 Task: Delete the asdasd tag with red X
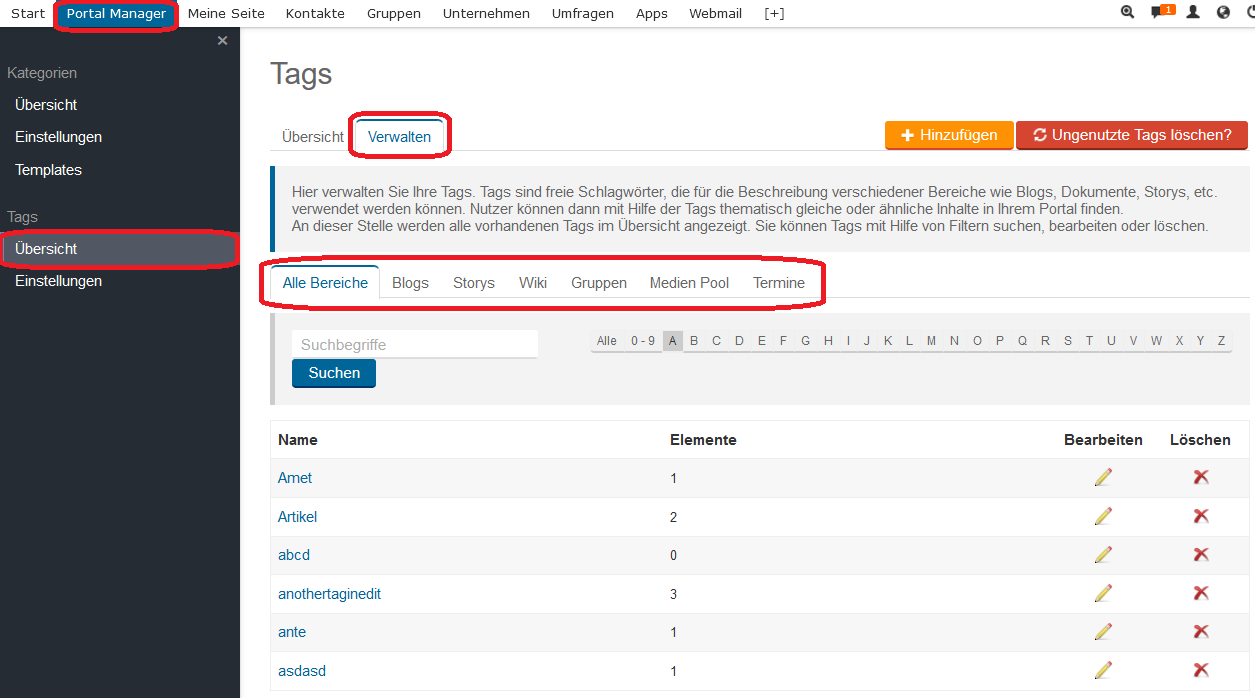[1201, 670]
